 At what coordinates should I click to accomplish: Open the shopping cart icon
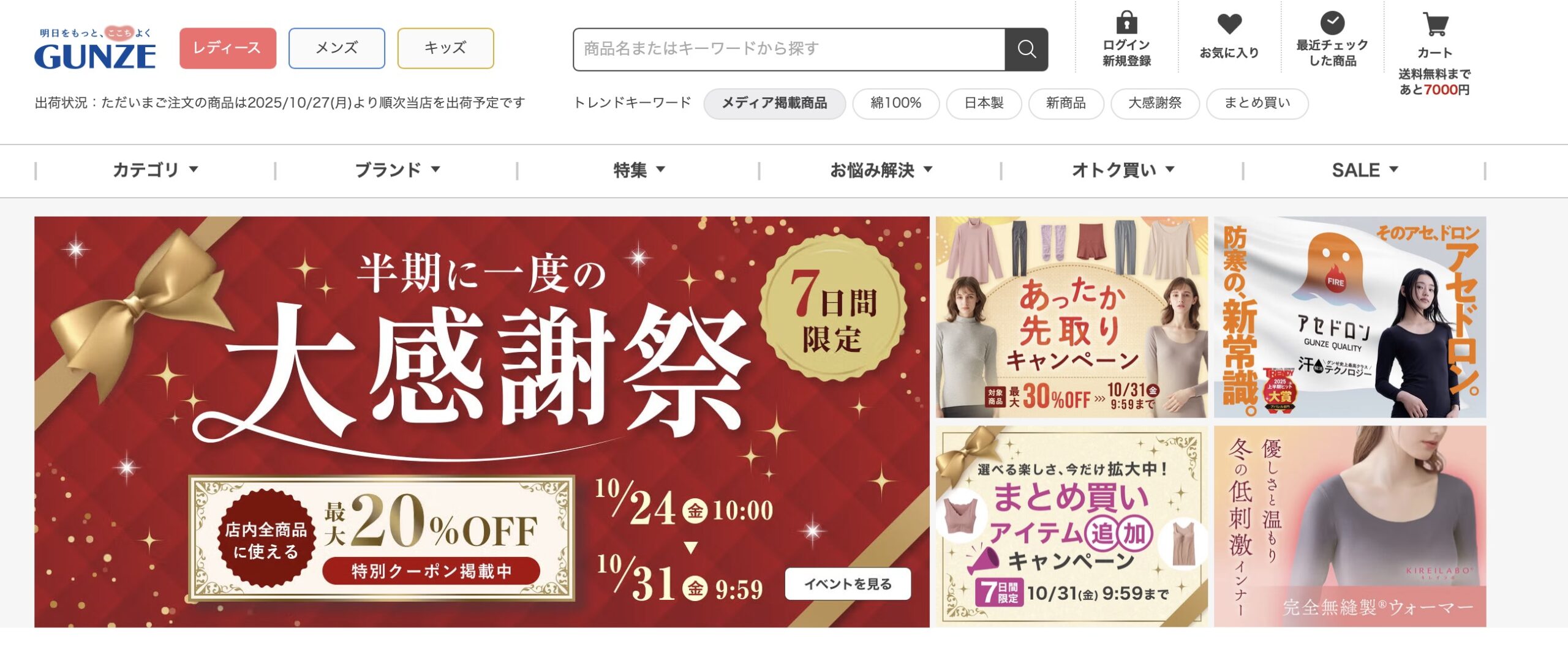pyautogui.click(x=1435, y=24)
